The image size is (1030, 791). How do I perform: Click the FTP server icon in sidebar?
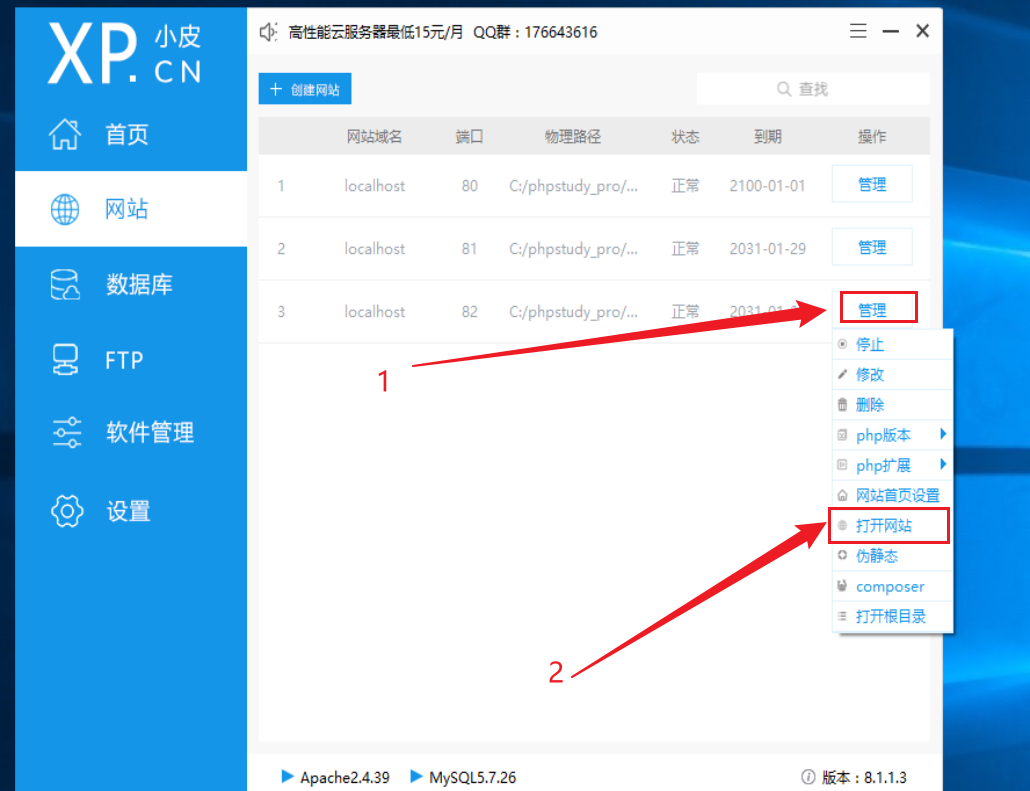pos(65,360)
